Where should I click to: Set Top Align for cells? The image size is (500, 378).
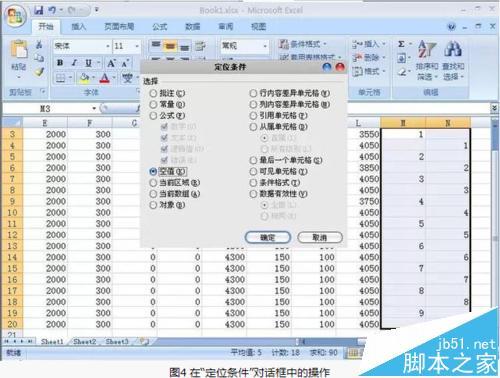(155, 46)
